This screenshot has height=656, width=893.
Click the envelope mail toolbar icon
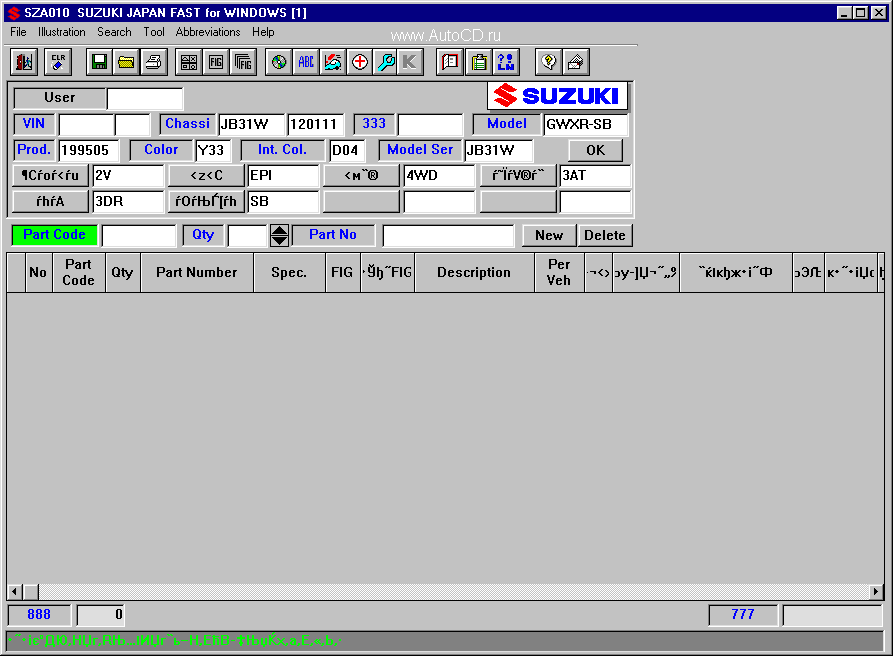click(576, 62)
